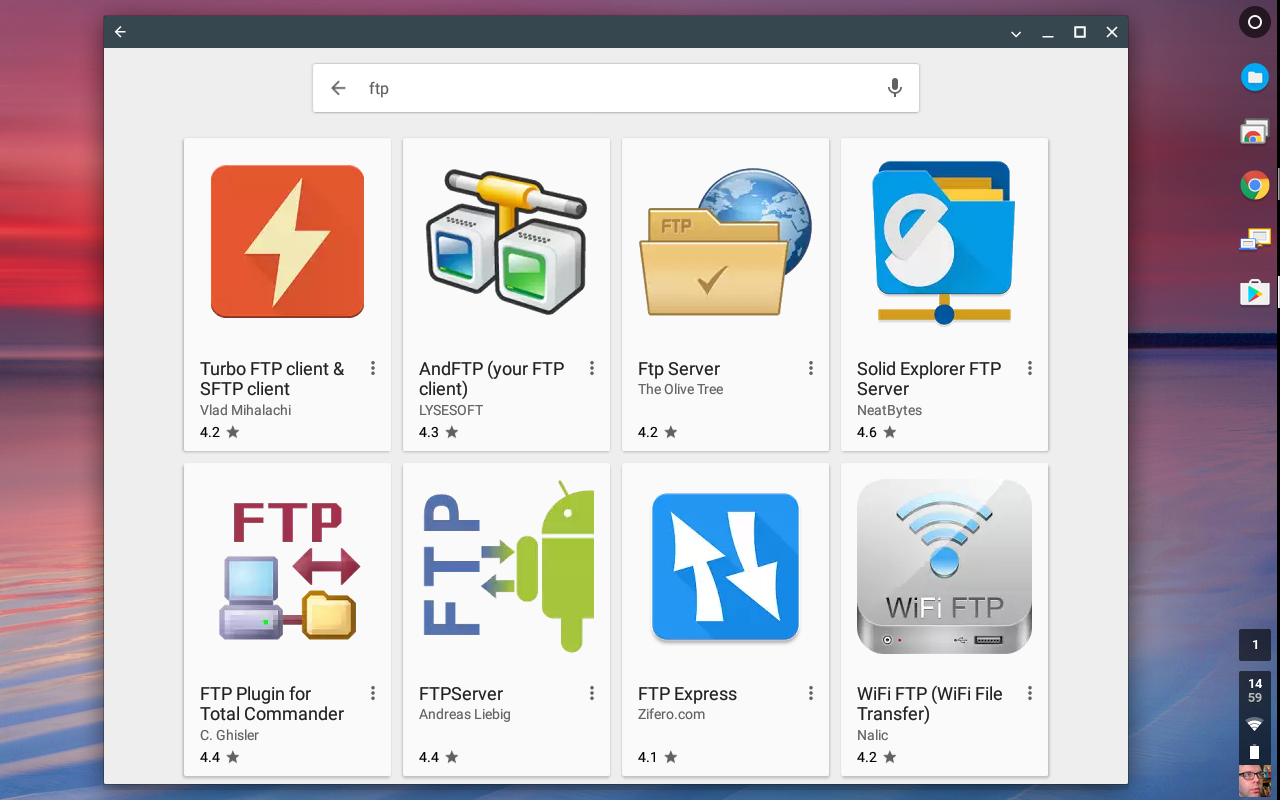Click the 4.3 rating on AndFTP
Screen dimensions: 1280x800
(439, 432)
